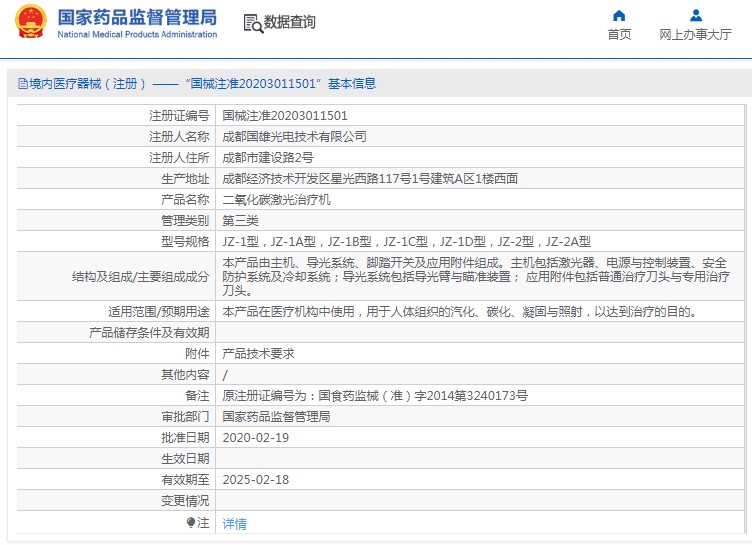Click the 审批部门 row label

pyautogui.click(x=185, y=417)
